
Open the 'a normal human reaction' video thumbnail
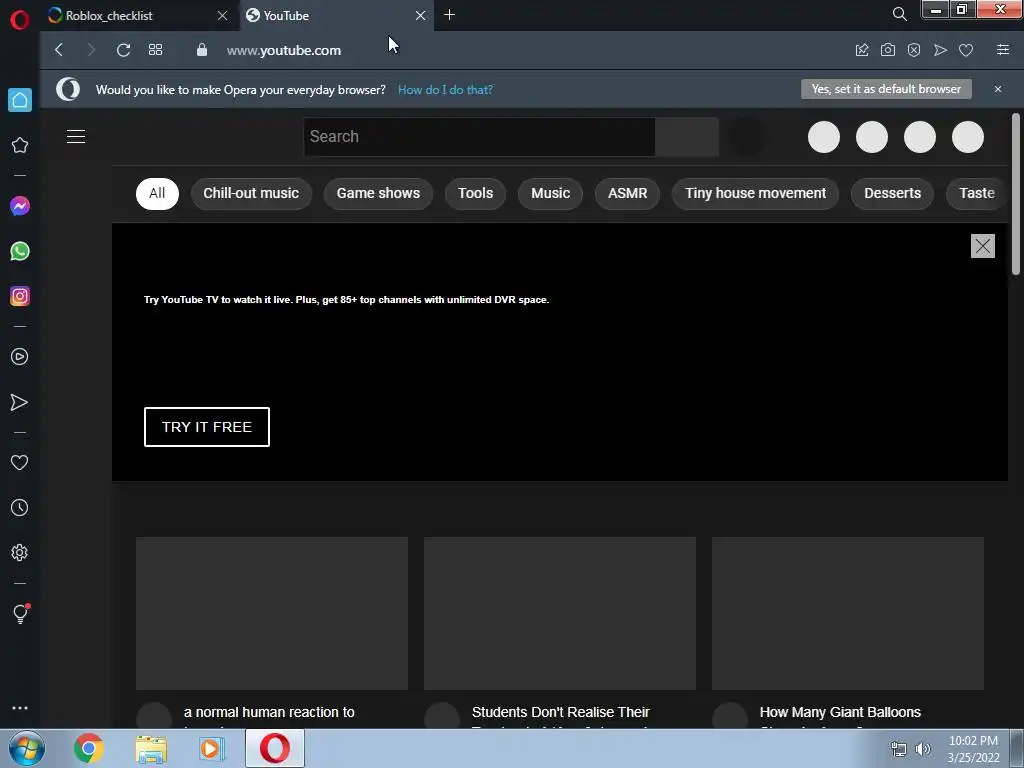pos(272,613)
